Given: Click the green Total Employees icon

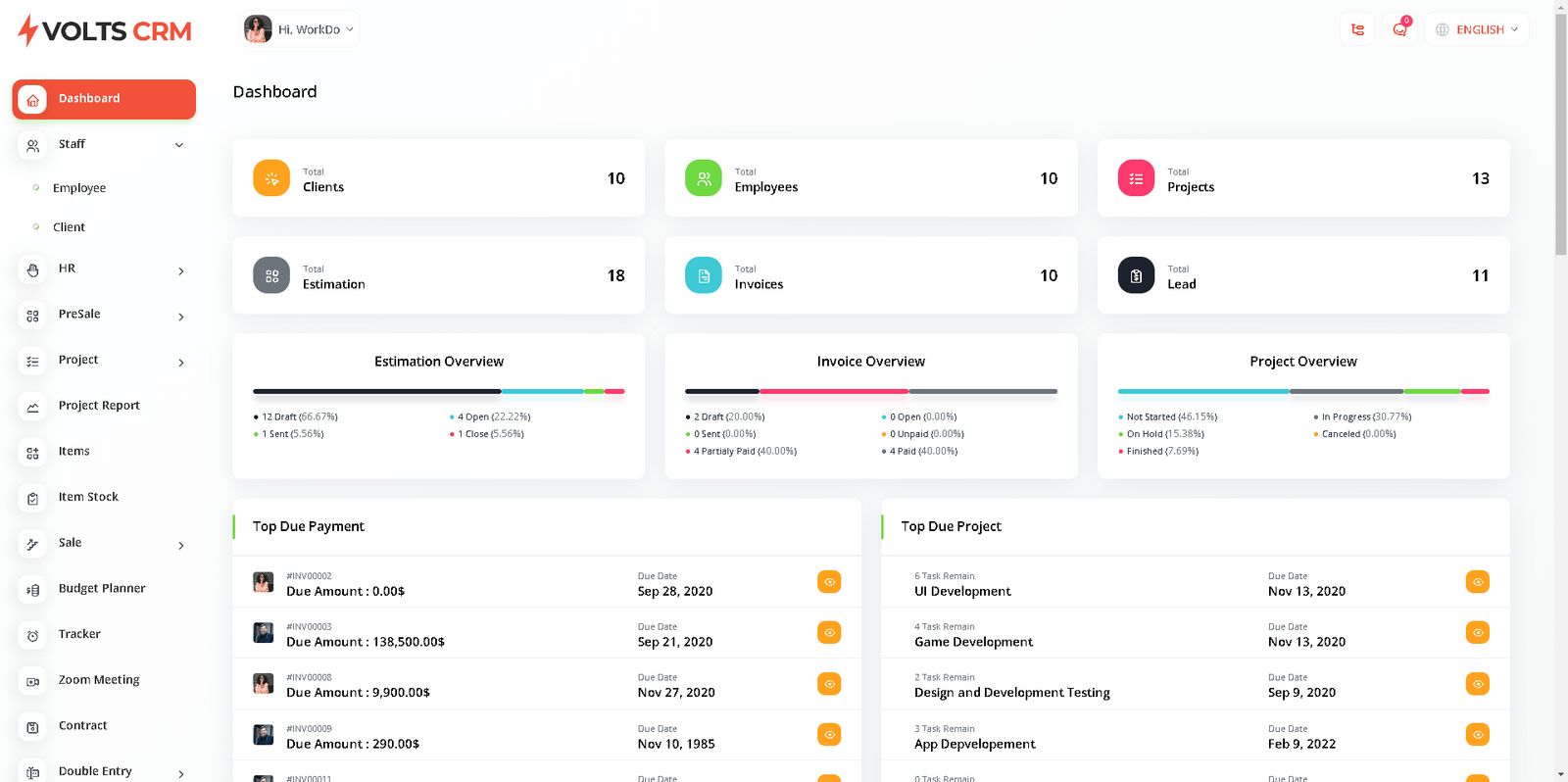Looking at the screenshot, I should pos(704,178).
